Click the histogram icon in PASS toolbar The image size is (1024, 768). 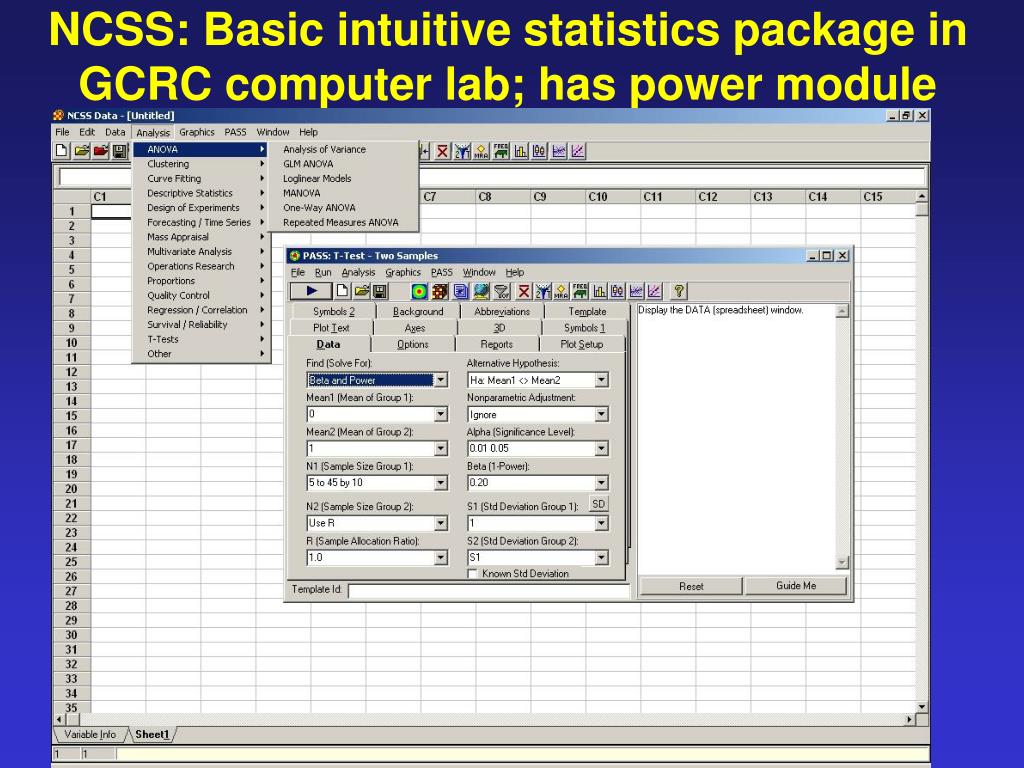599,291
